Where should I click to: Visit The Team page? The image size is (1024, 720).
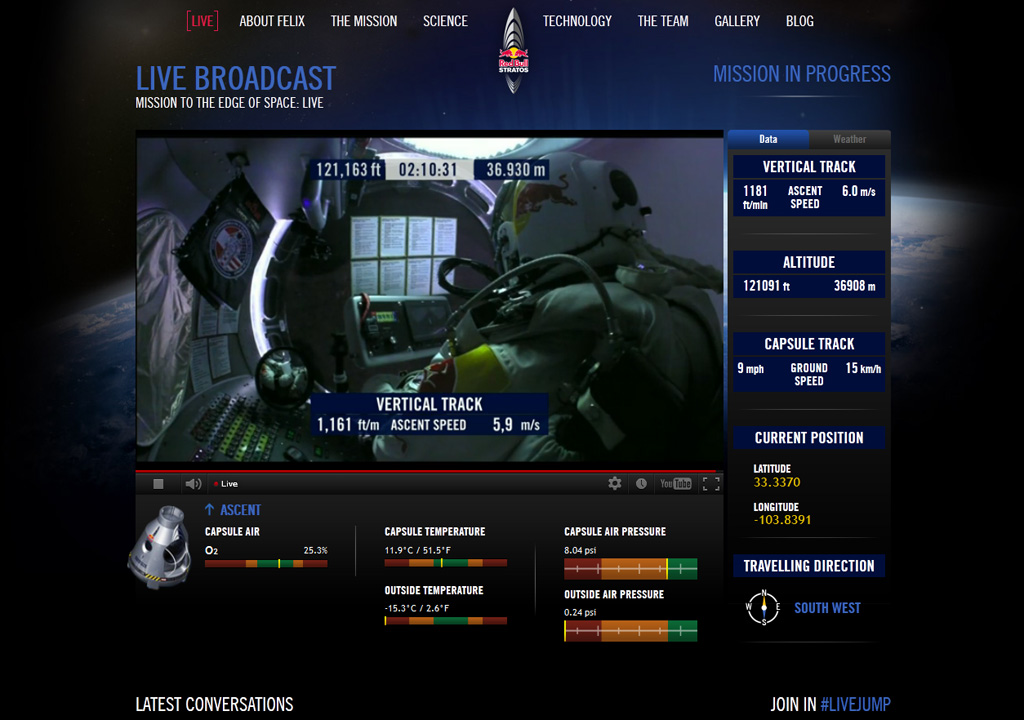663,21
